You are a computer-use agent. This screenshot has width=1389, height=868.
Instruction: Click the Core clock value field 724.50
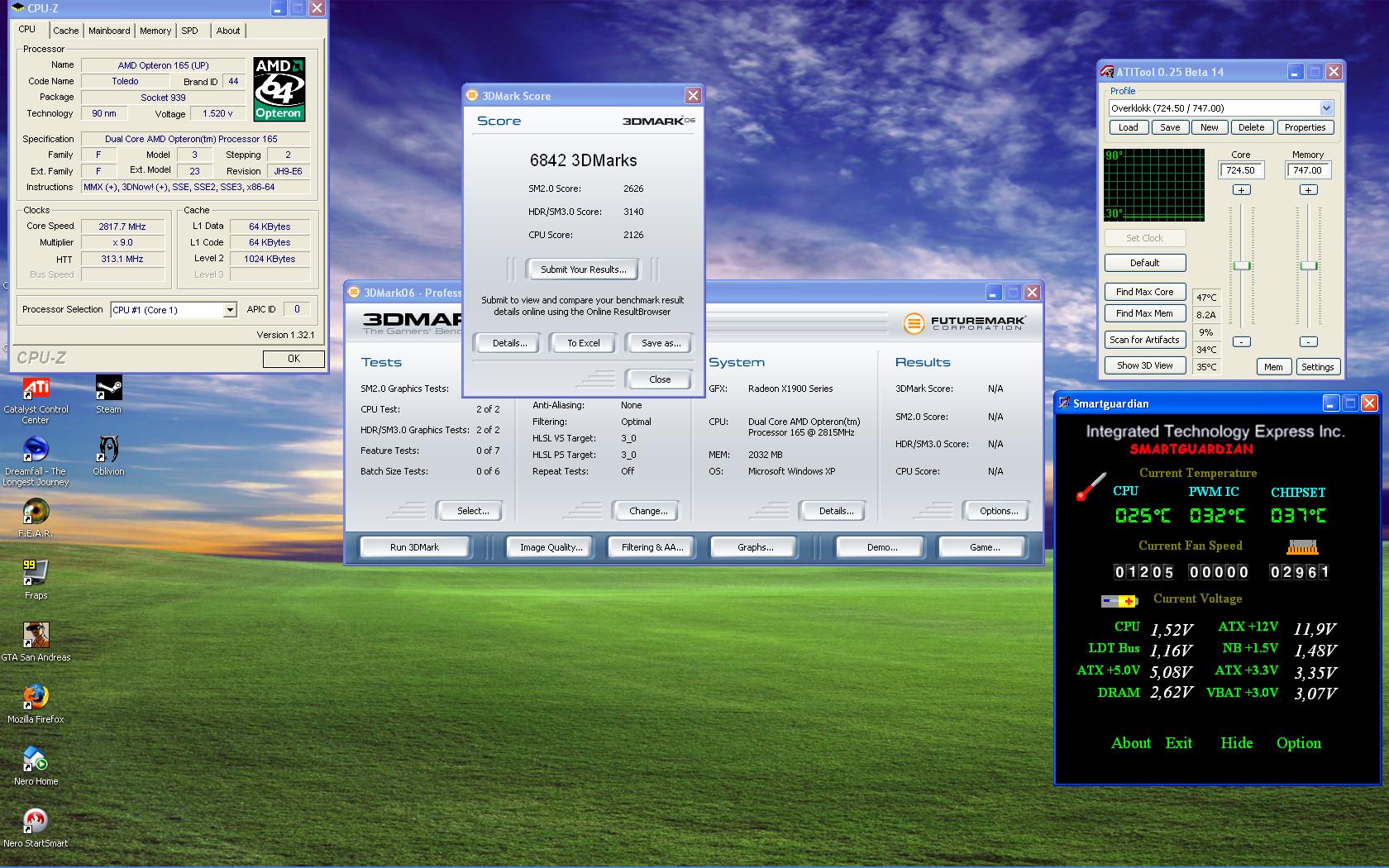pyautogui.click(x=1241, y=170)
